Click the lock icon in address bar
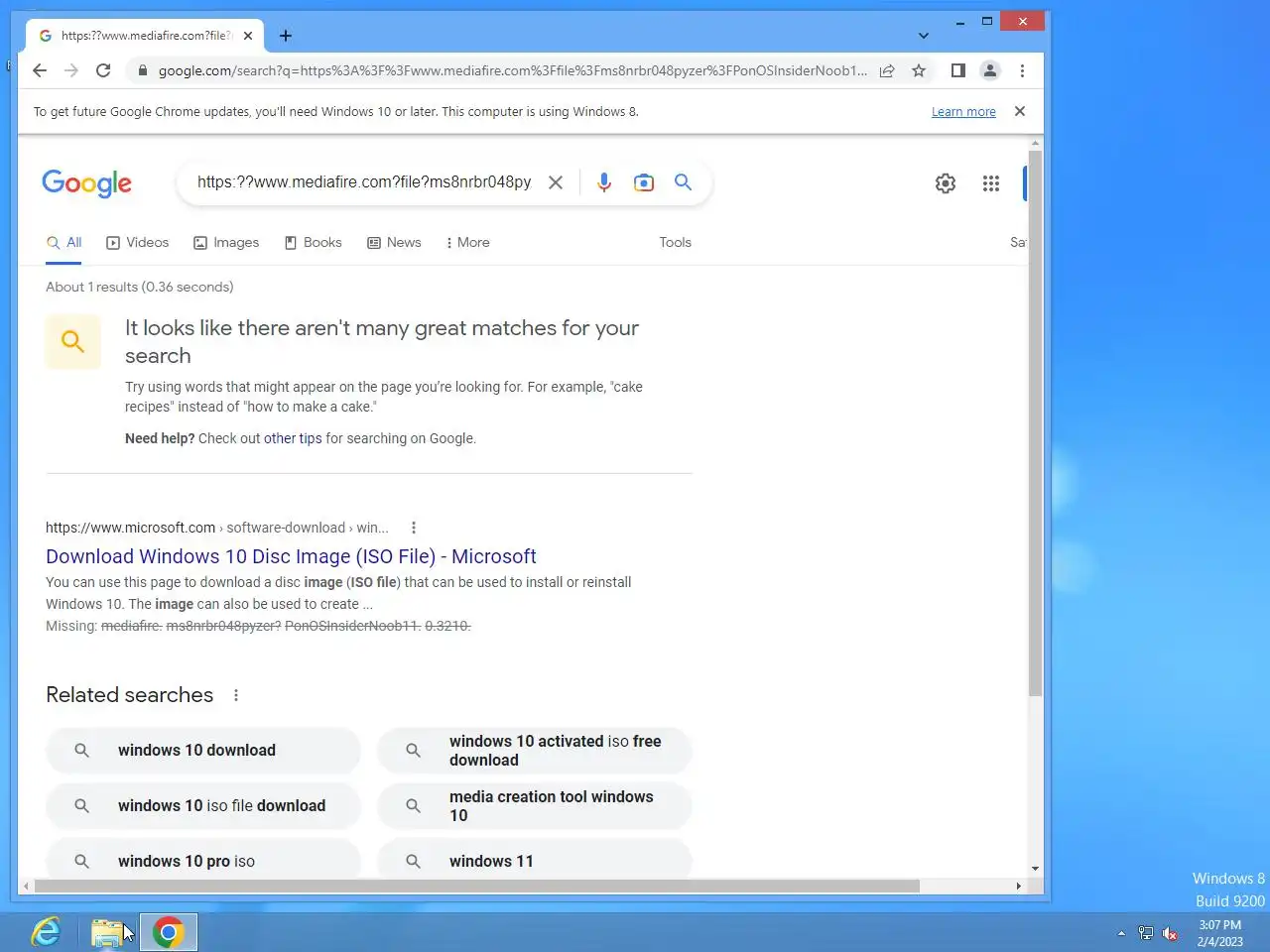The width and height of the screenshot is (1270, 952). coord(142,70)
